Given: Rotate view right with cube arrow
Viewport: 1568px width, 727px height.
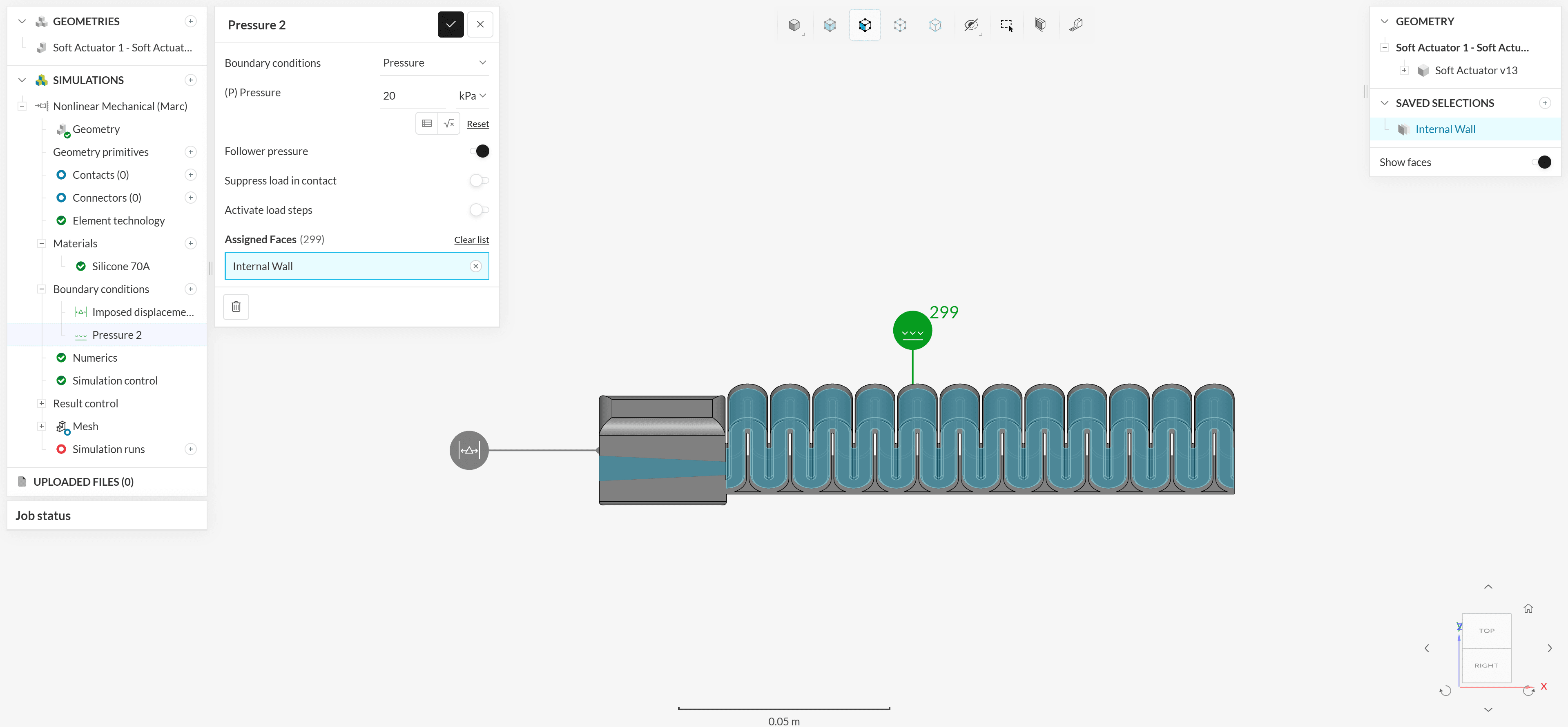Looking at the screenshot, I should (1550, 649).
